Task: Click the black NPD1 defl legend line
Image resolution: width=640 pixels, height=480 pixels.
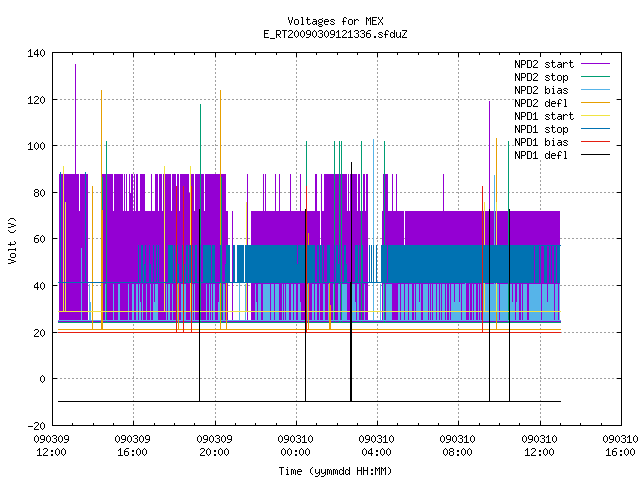Action: coord(595,155)
